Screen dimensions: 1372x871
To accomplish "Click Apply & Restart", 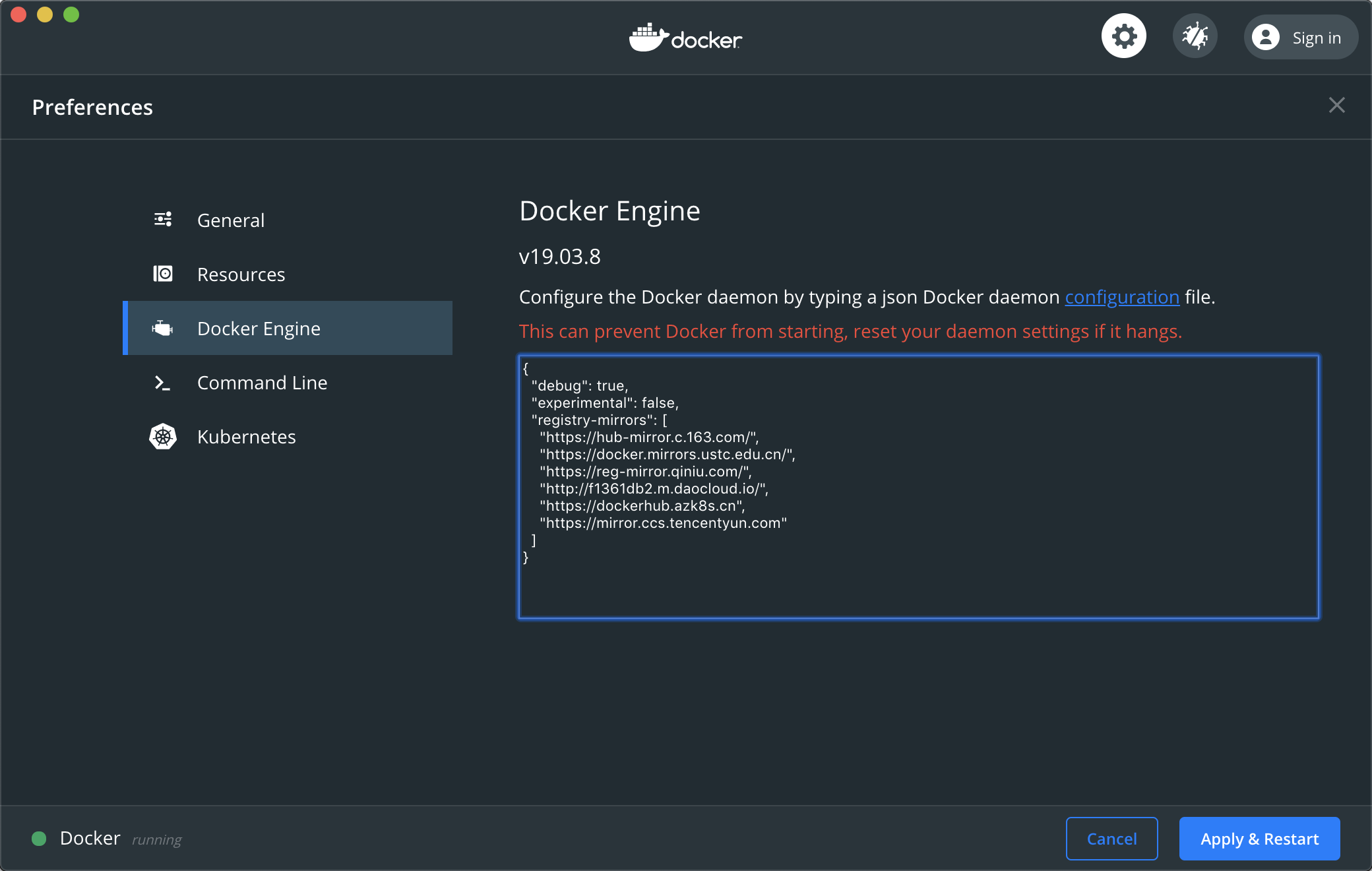I will point(1259,839).
